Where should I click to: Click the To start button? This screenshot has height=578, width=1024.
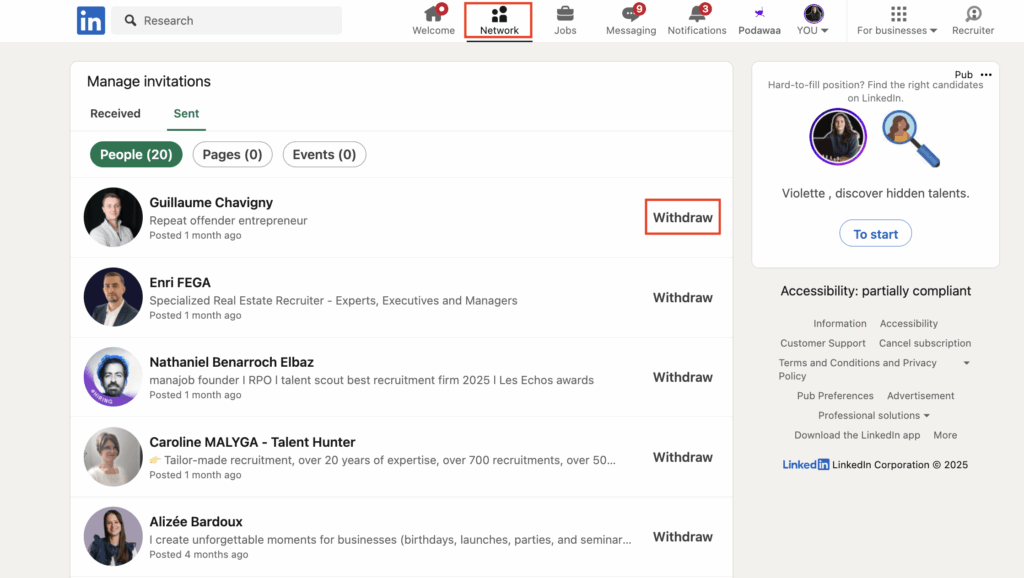click(x=875, y=234)
